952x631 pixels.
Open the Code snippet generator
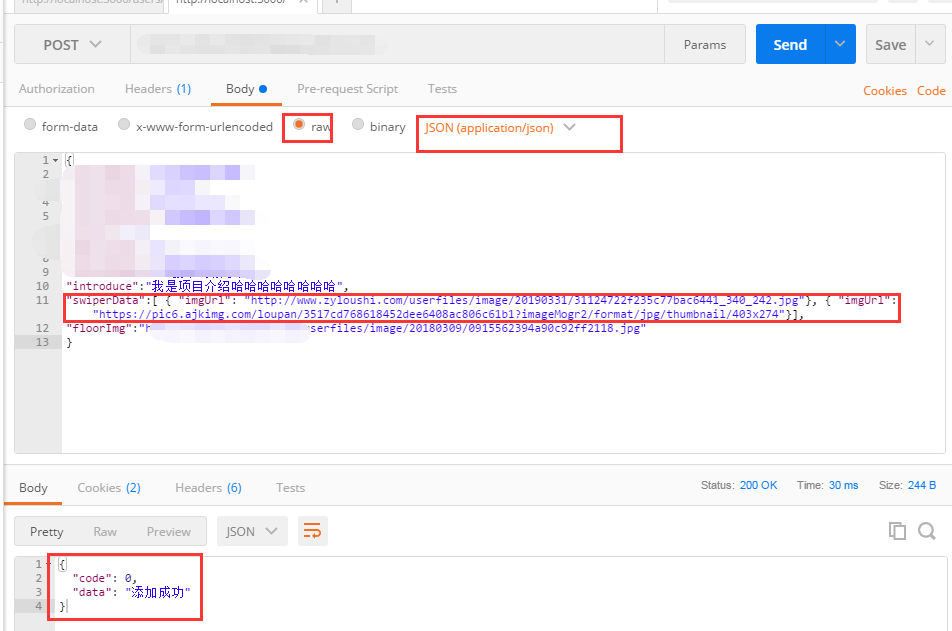931,90
